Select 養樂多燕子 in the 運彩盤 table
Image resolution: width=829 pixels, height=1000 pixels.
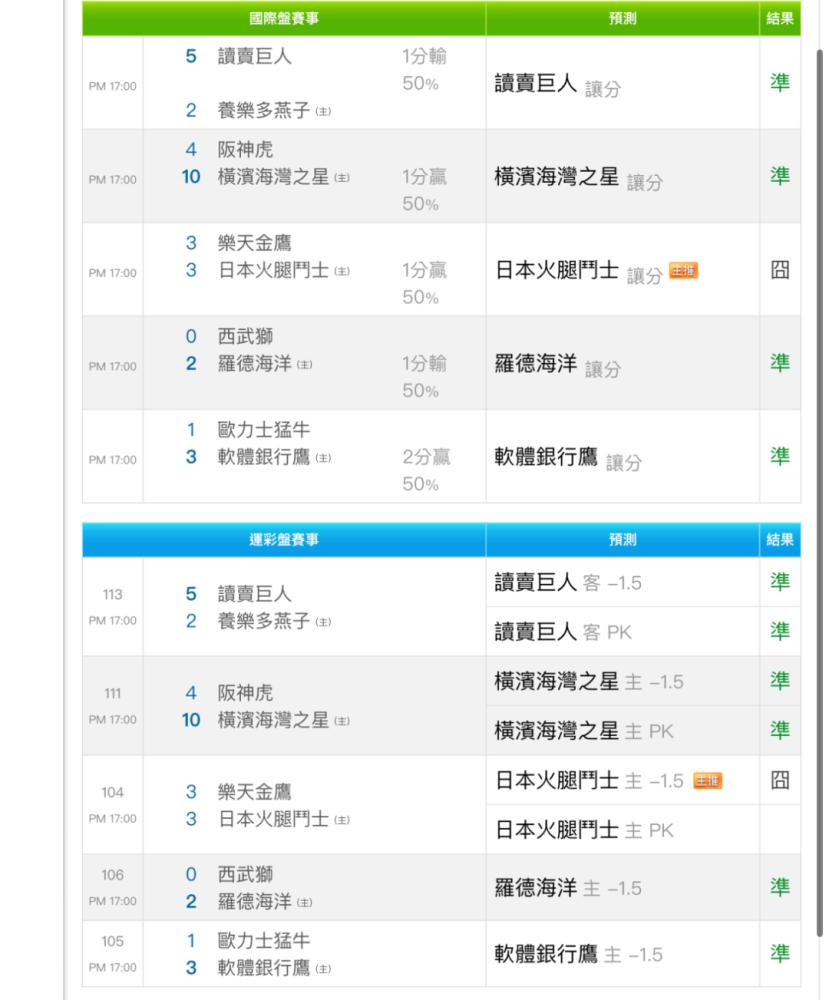pyautogui.click(x=263, y=621)
